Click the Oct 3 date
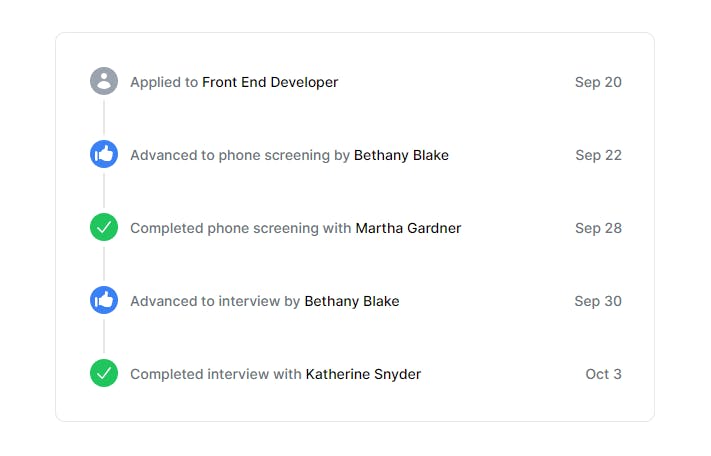Image resolution: width=711 pixels, height=456 pixels. pos(604,374)
